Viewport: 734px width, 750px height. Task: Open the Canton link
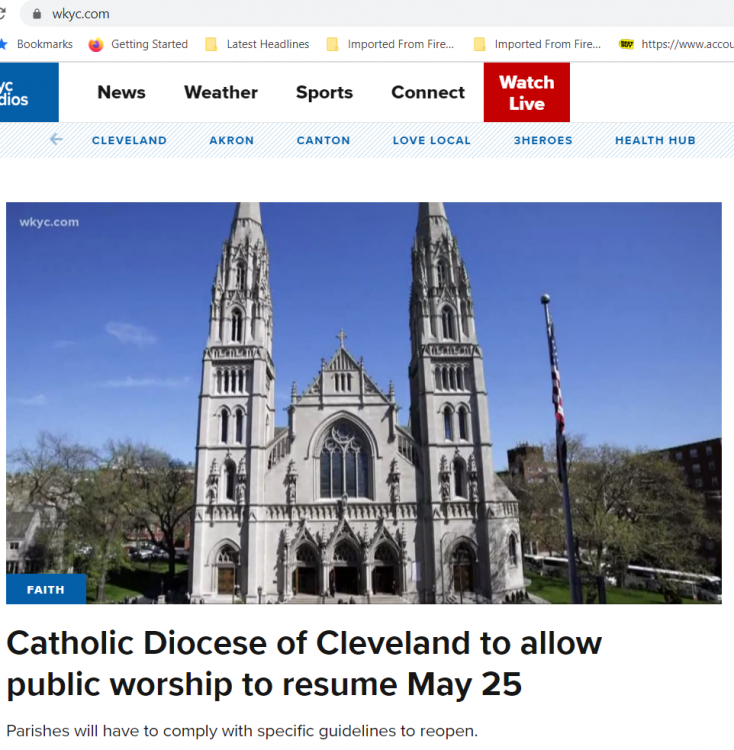point(323,141)
